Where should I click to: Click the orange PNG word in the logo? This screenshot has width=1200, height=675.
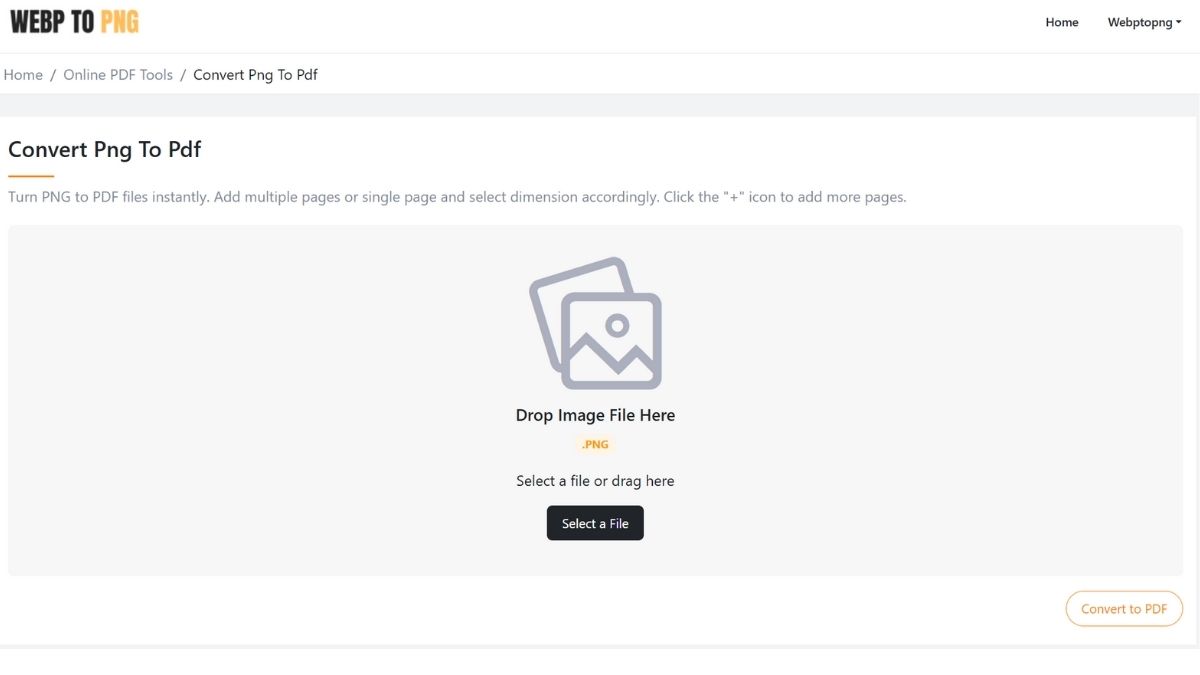point(120,22)
